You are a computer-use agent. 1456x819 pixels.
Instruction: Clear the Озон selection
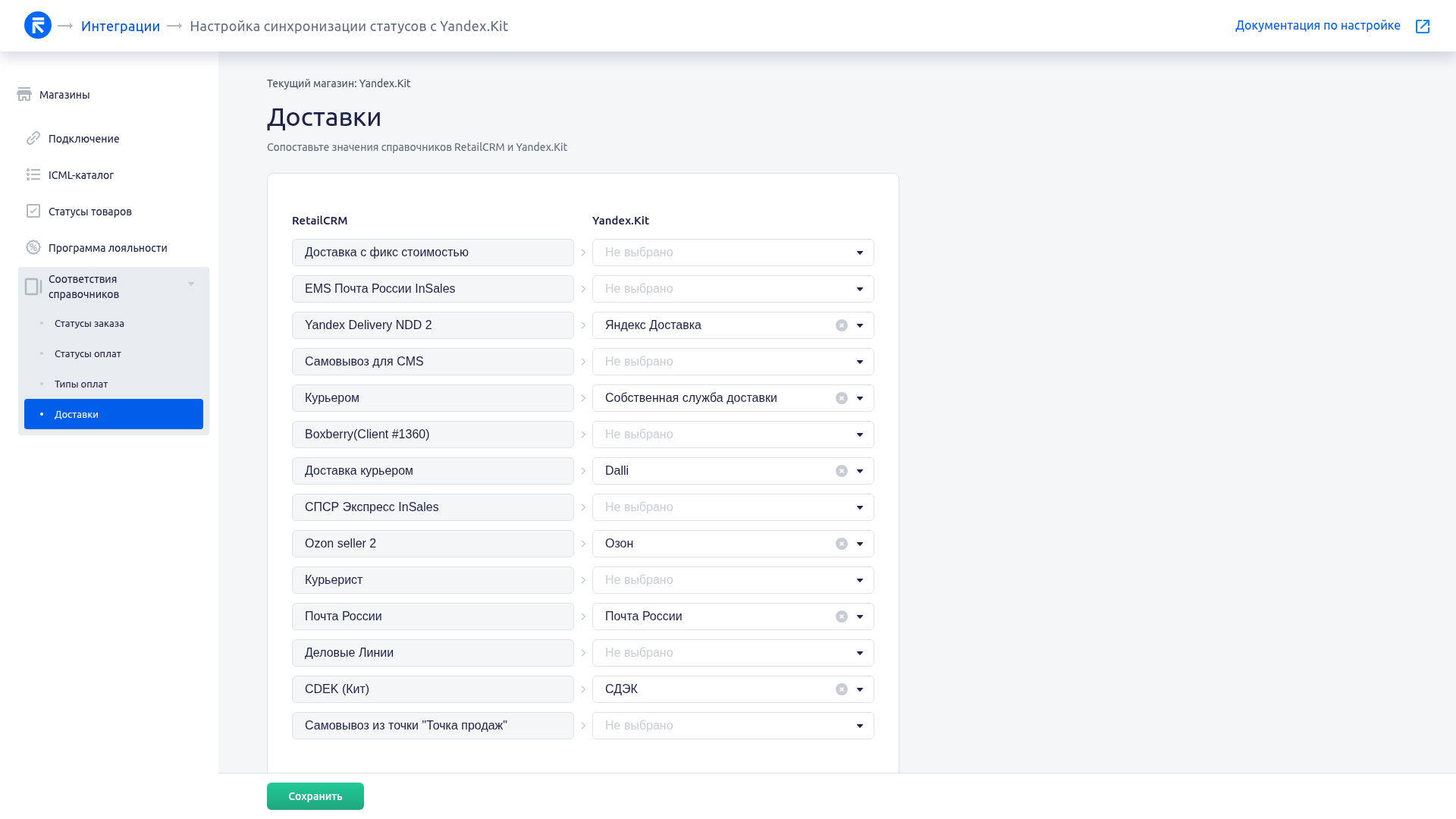(x=842, y=544)
